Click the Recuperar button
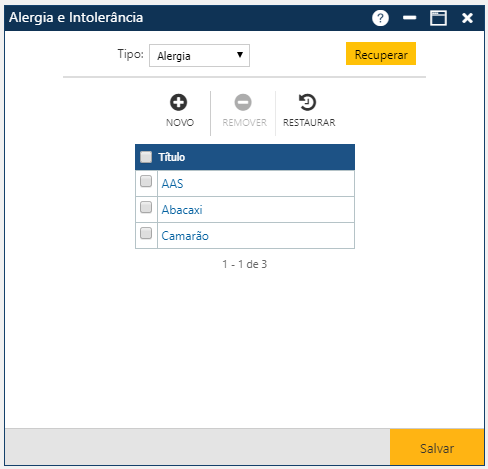 (381, 53)
